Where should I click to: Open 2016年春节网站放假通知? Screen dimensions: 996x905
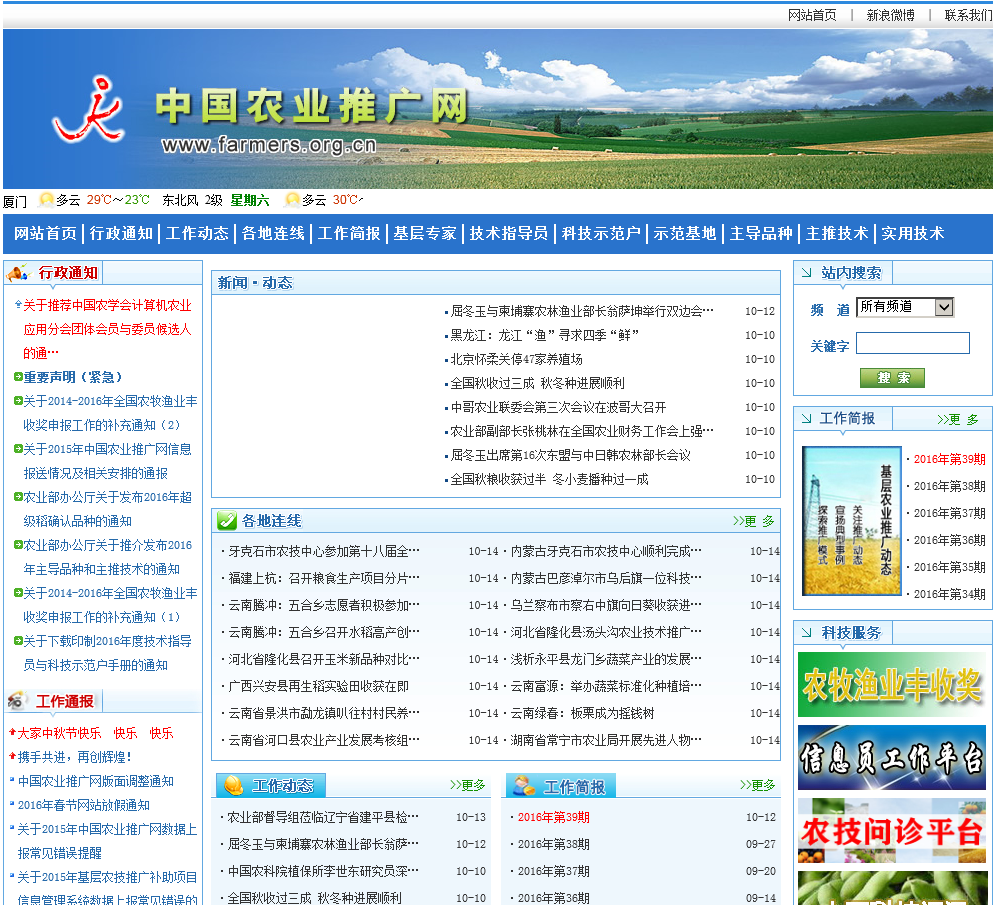coord(83,805)
